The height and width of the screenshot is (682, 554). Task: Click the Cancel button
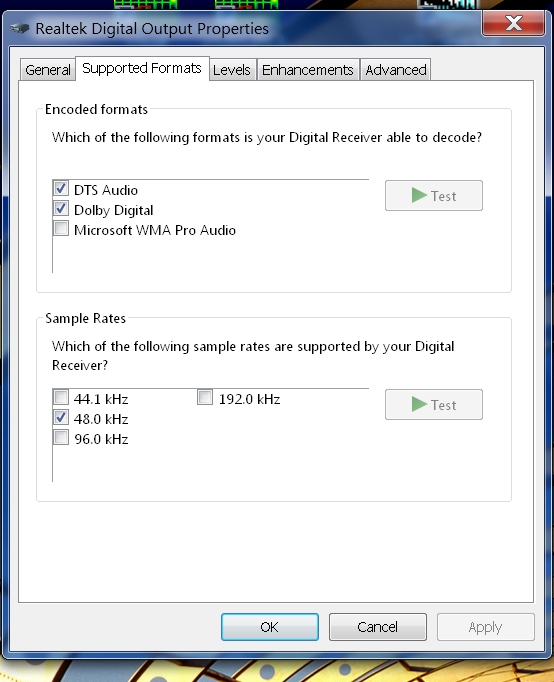pyautogui.click(x=377, y=627)
